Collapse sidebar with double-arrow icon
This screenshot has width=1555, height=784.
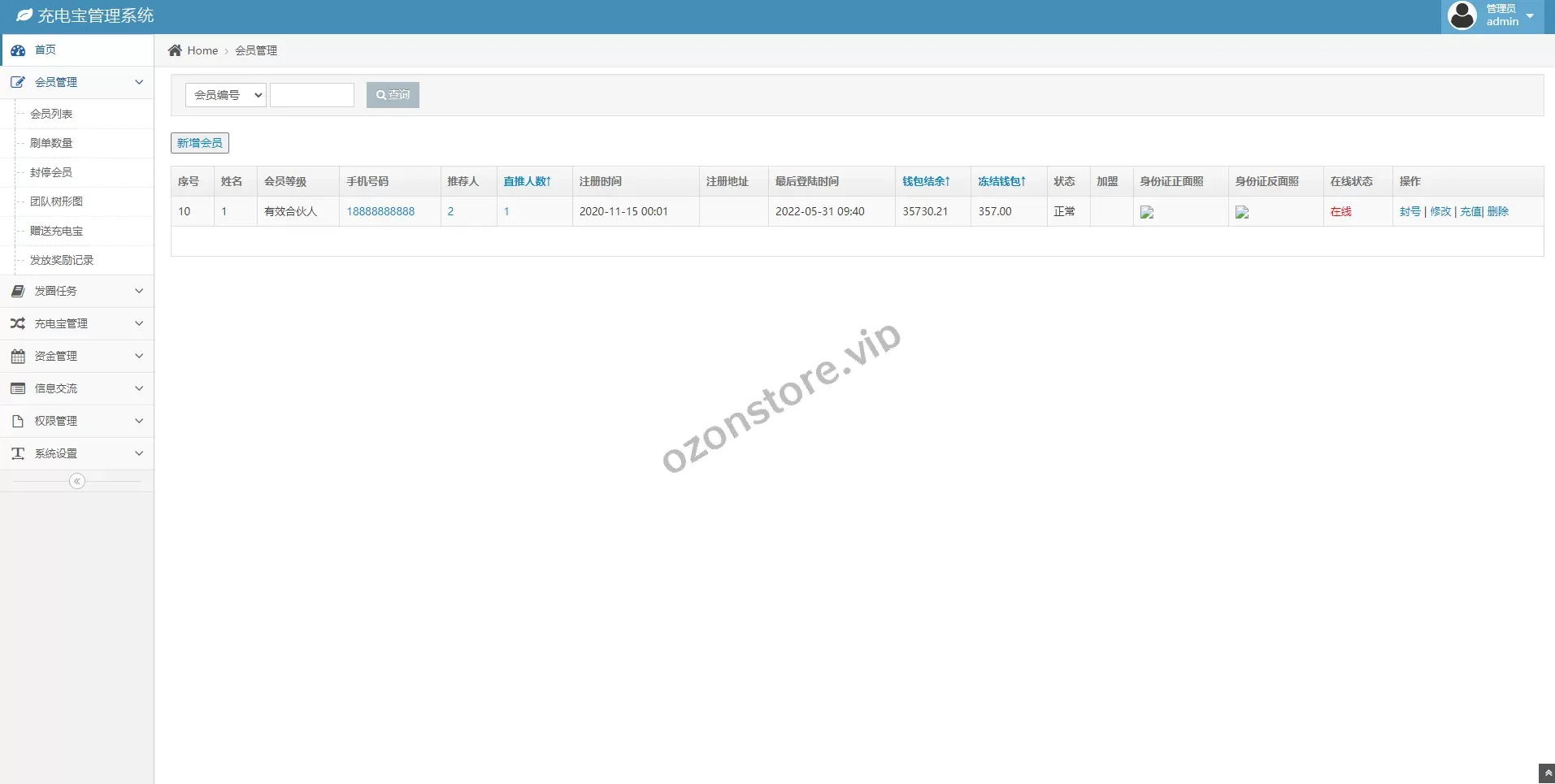pos(77,481)
